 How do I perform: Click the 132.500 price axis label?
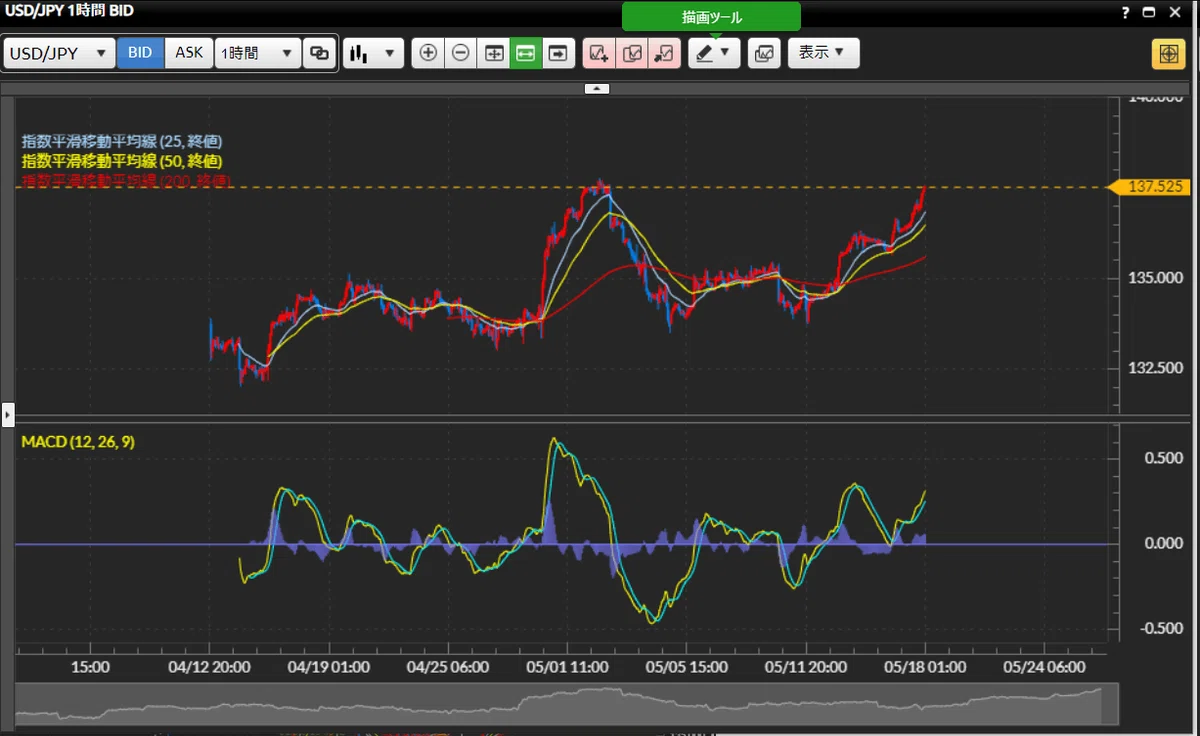point(1155,368)
